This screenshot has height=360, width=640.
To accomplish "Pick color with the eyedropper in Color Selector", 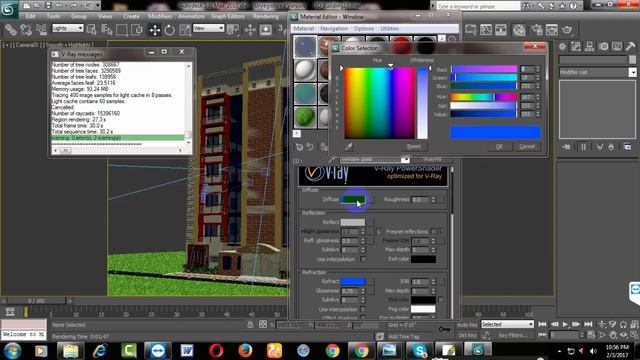I will click(348, 147).
